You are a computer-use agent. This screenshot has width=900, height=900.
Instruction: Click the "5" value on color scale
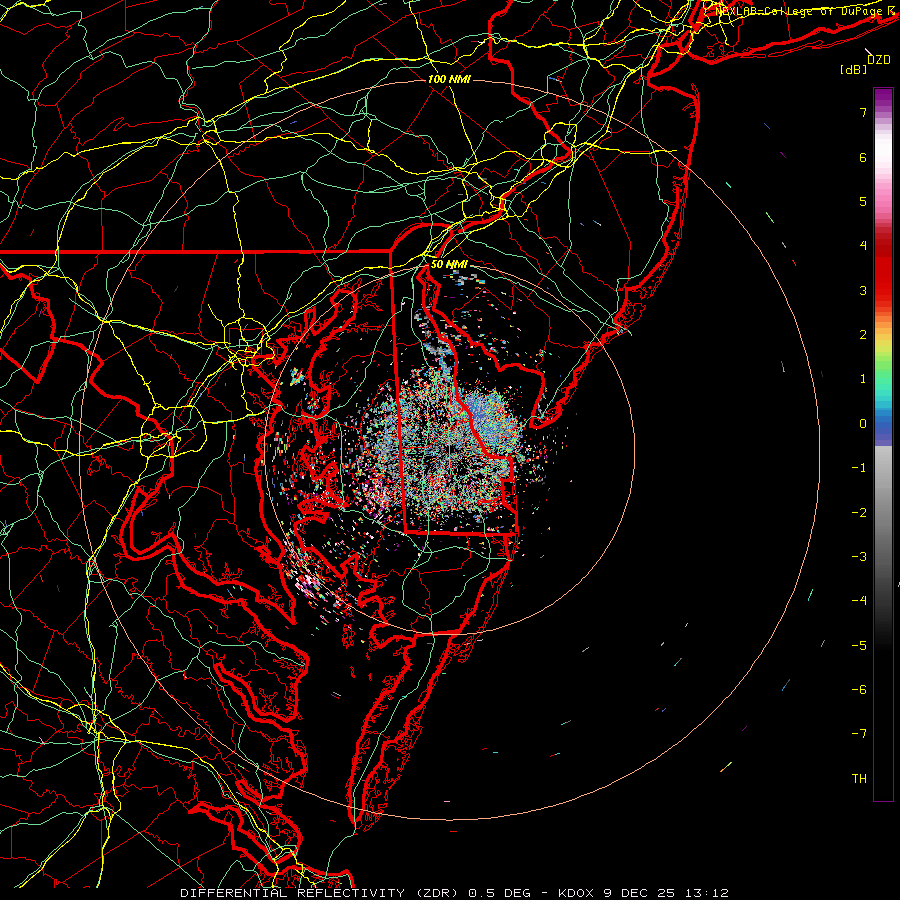coord(863,201)
